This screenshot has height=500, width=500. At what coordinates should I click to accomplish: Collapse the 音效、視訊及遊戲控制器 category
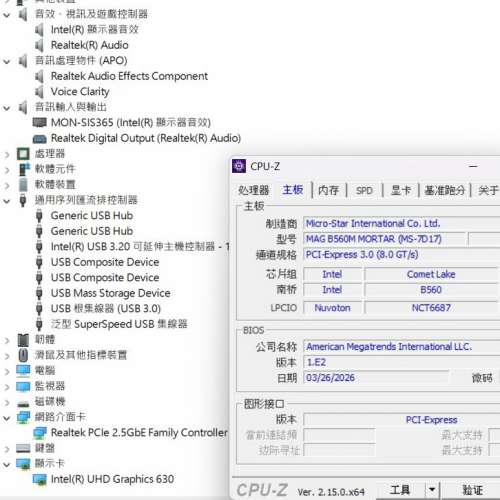[7, 15]
